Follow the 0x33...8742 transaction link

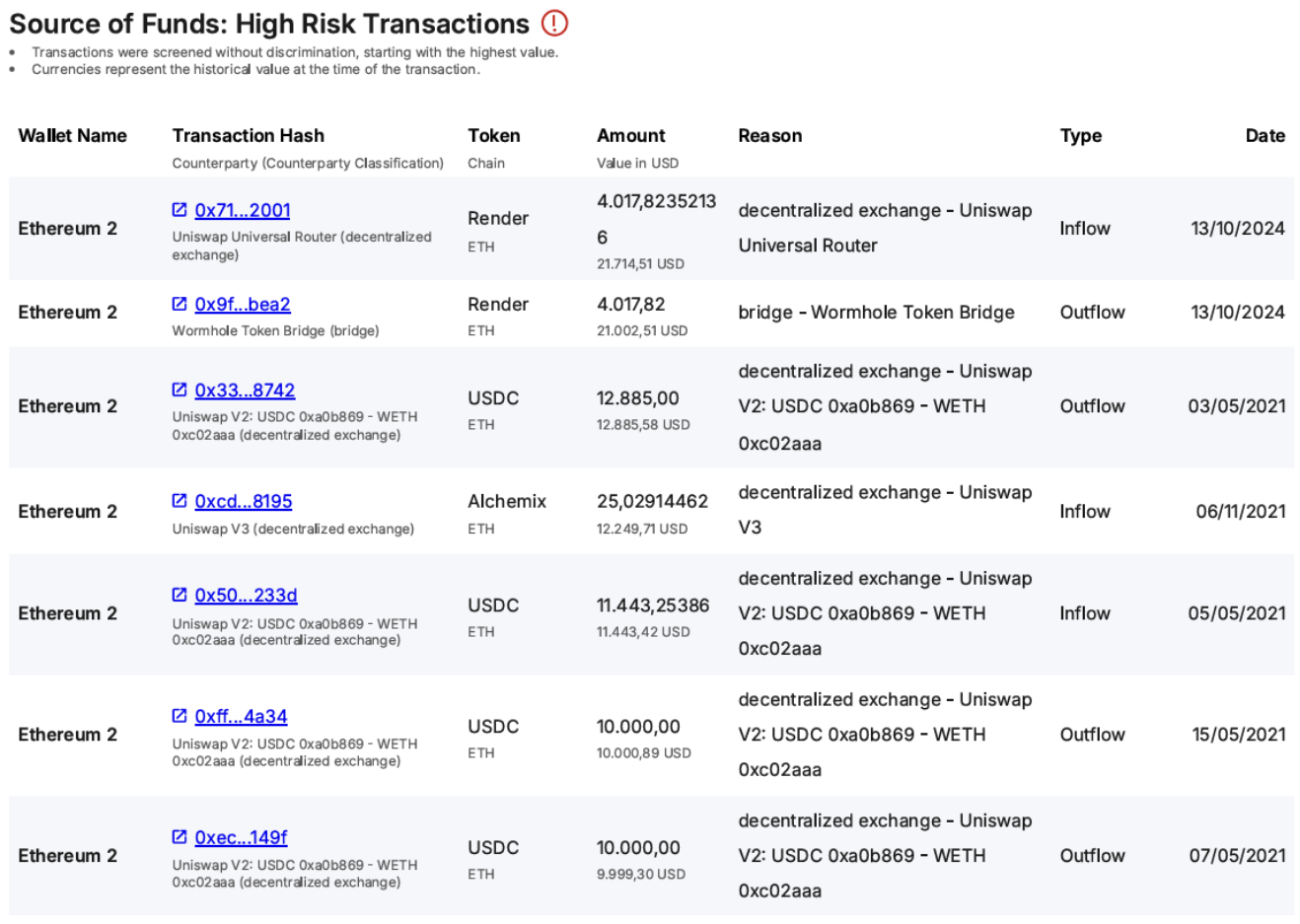click(245, 391)
